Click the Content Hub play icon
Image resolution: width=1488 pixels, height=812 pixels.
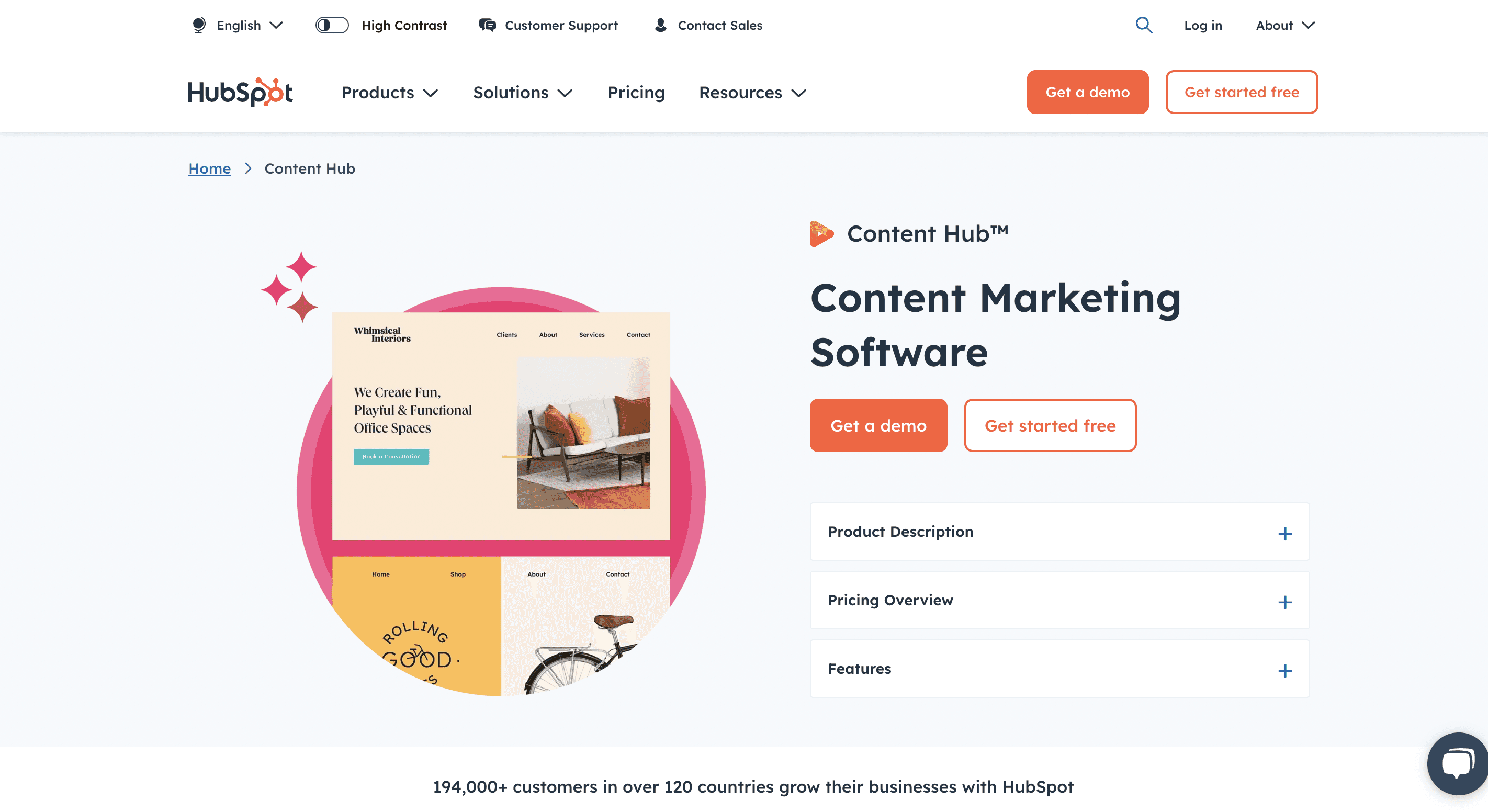821,233
